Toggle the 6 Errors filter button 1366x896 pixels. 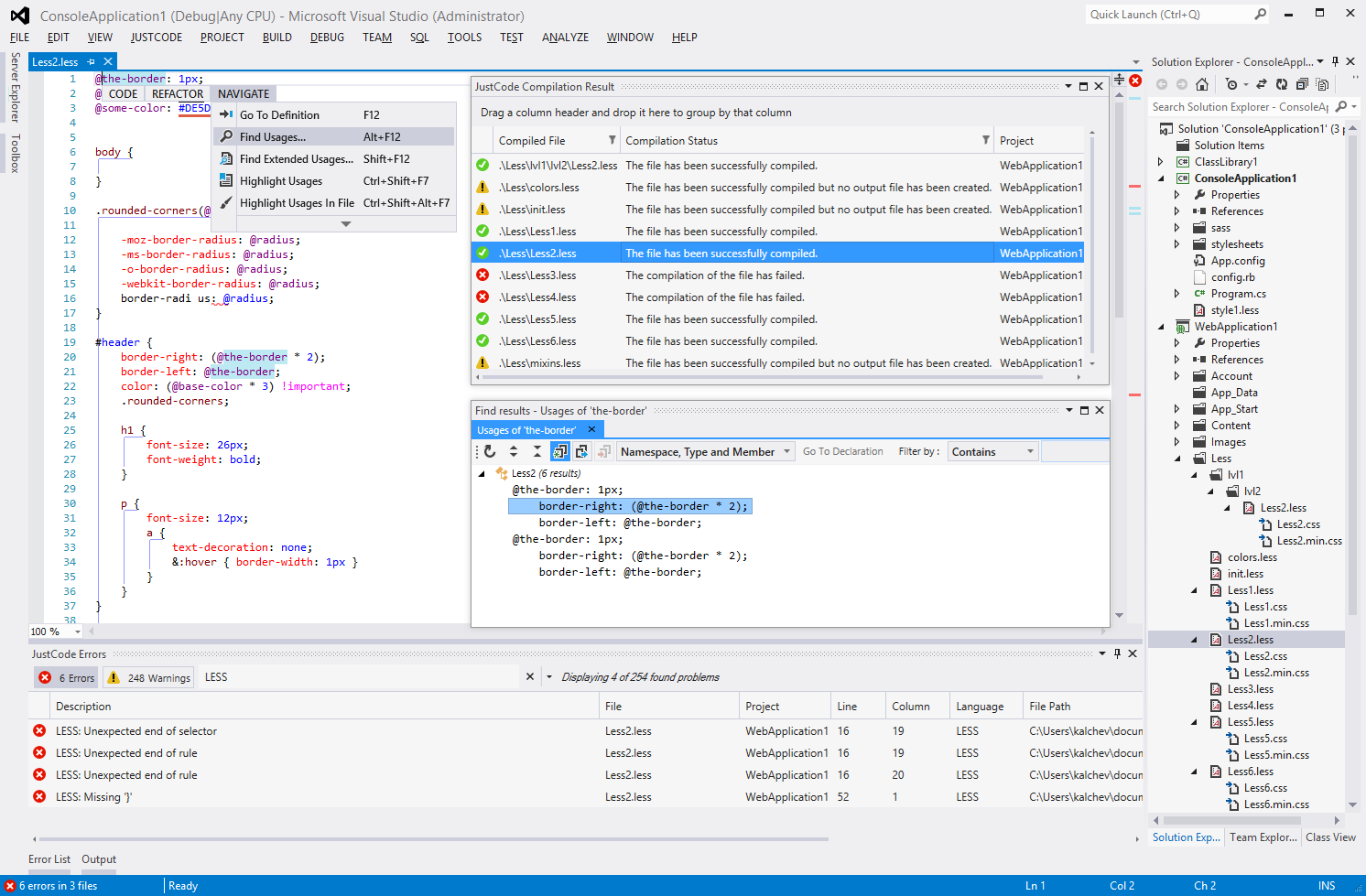click(x=66, y=677)
